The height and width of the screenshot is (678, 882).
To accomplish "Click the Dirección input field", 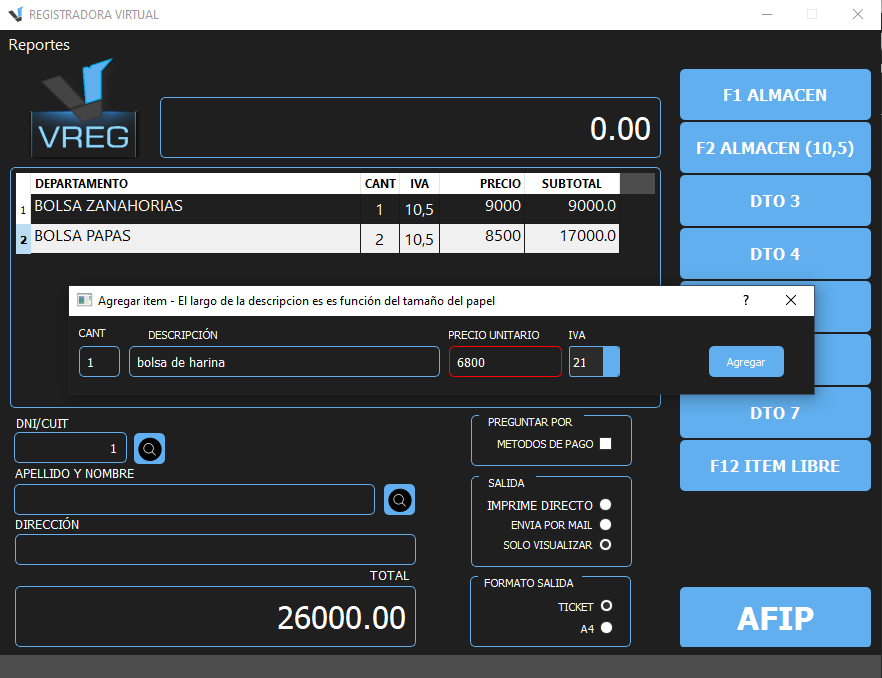I will click(x=215, y=550).
